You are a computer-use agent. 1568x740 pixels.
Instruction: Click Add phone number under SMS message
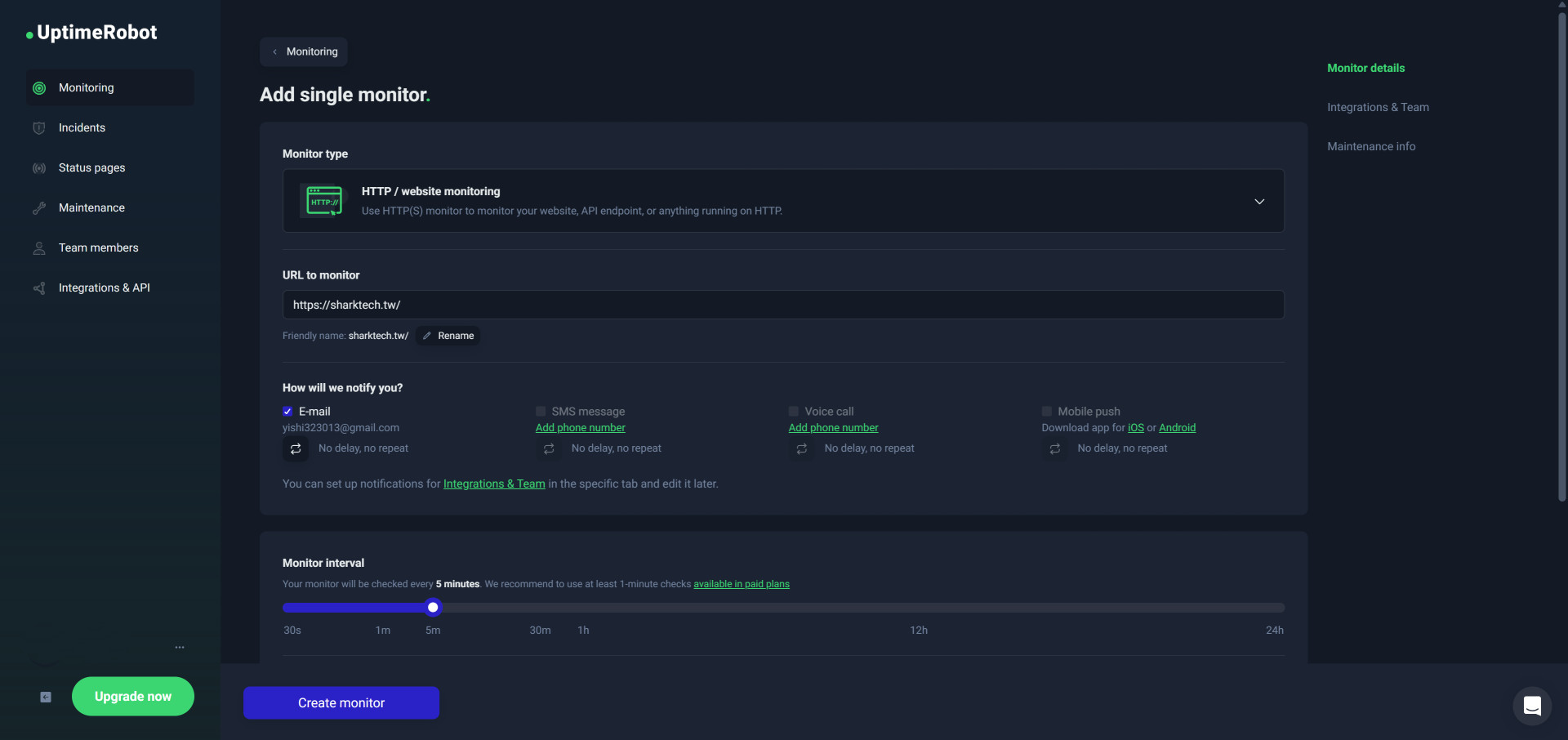pyautogui.click(x=580, y=428)
